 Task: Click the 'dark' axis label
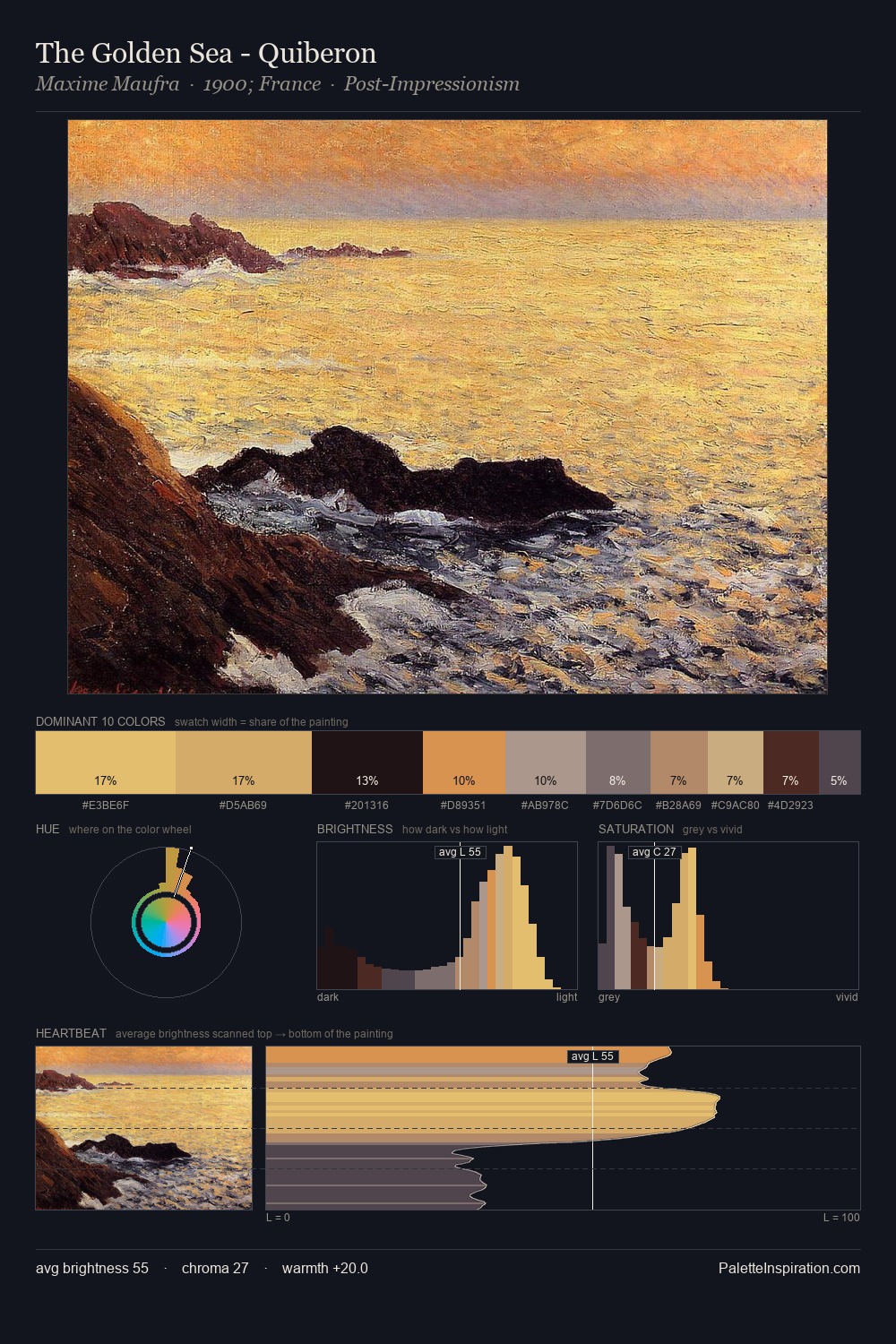(328, 997)
